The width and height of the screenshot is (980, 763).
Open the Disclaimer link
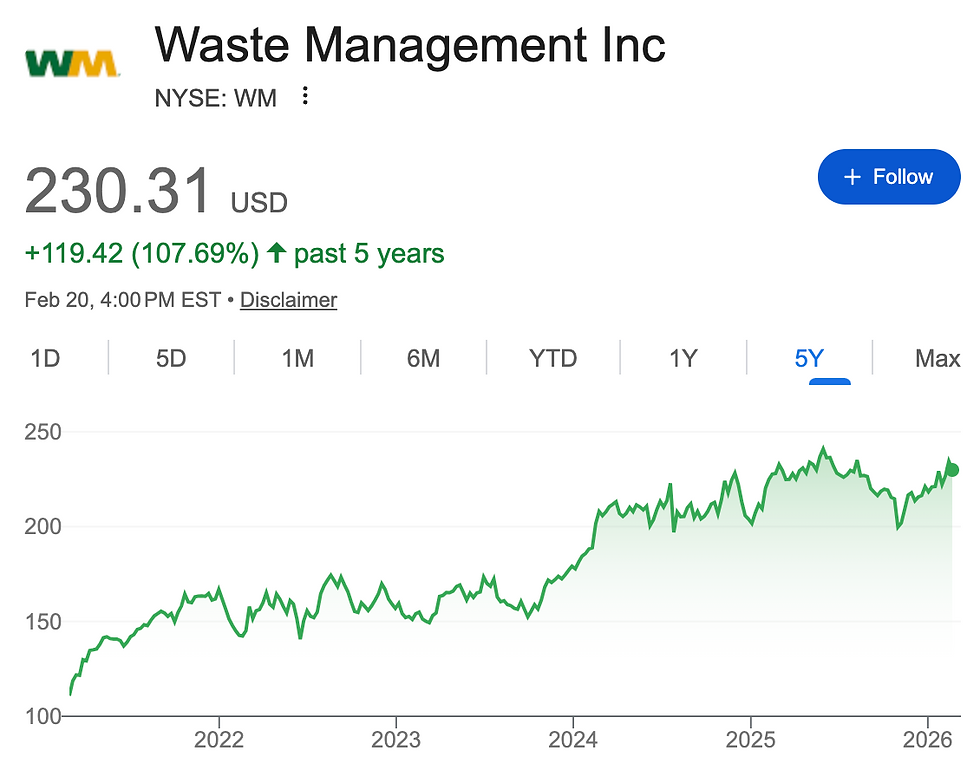(288, 300)
